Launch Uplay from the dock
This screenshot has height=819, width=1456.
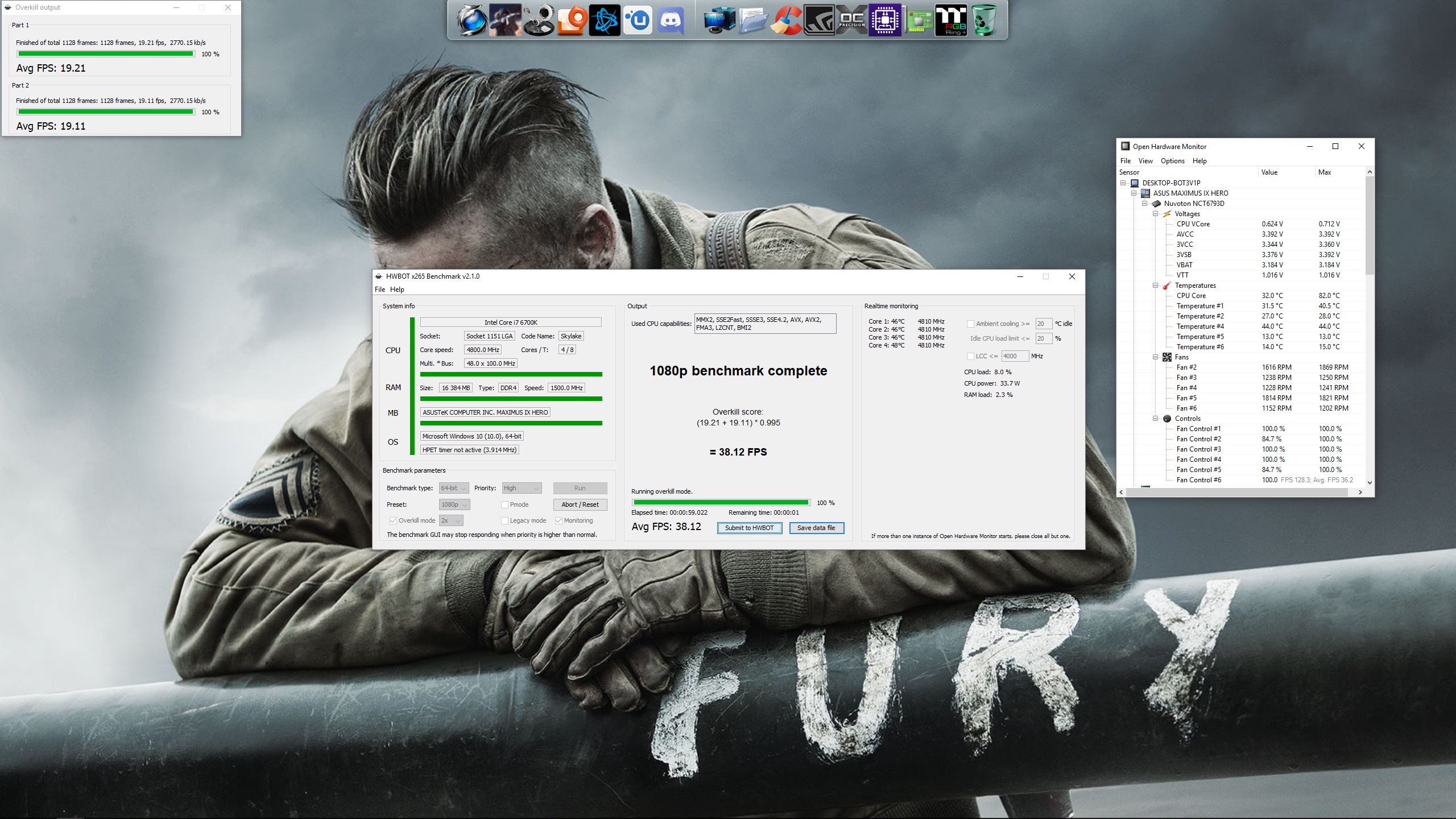coord(638,20)
